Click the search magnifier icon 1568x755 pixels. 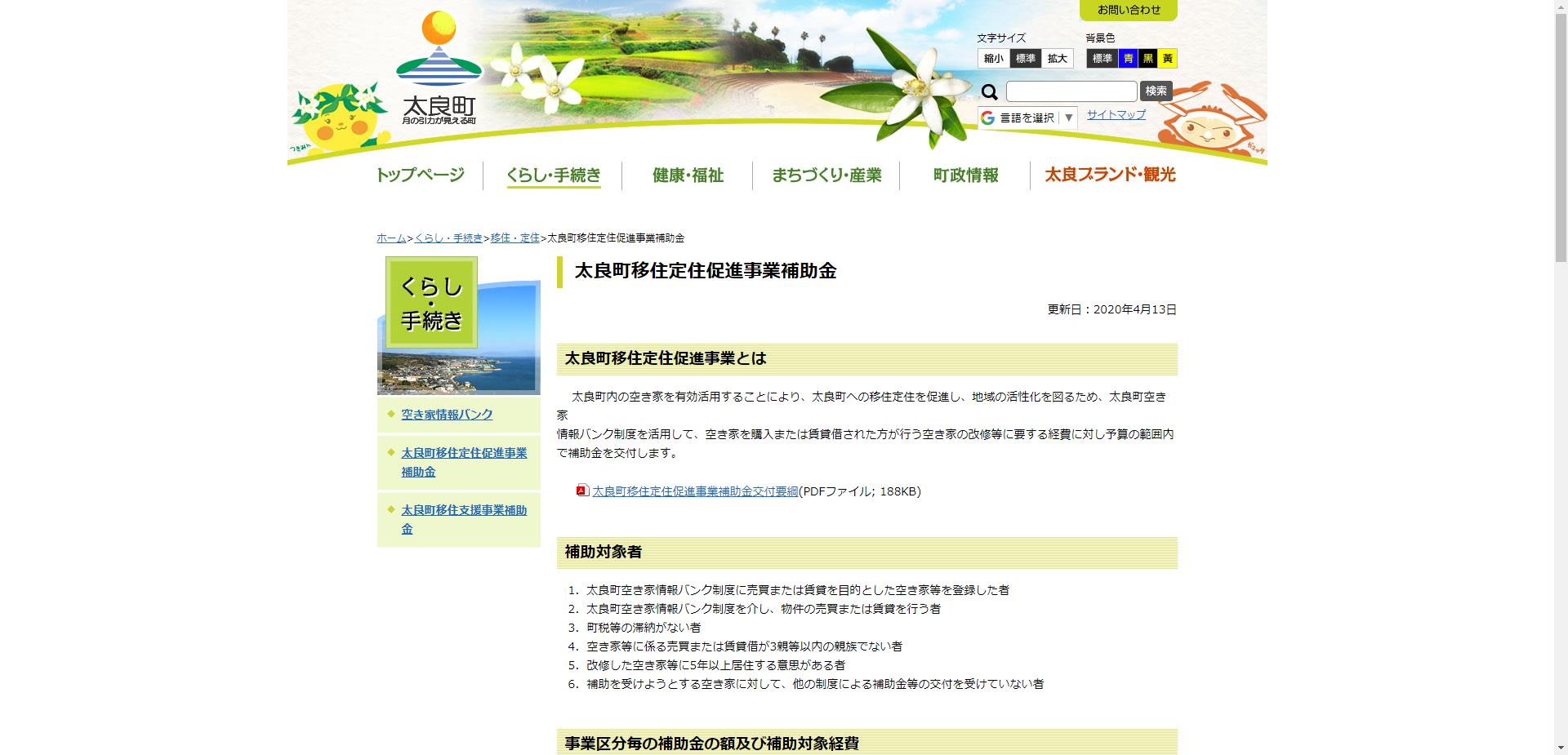pos(990,91)
